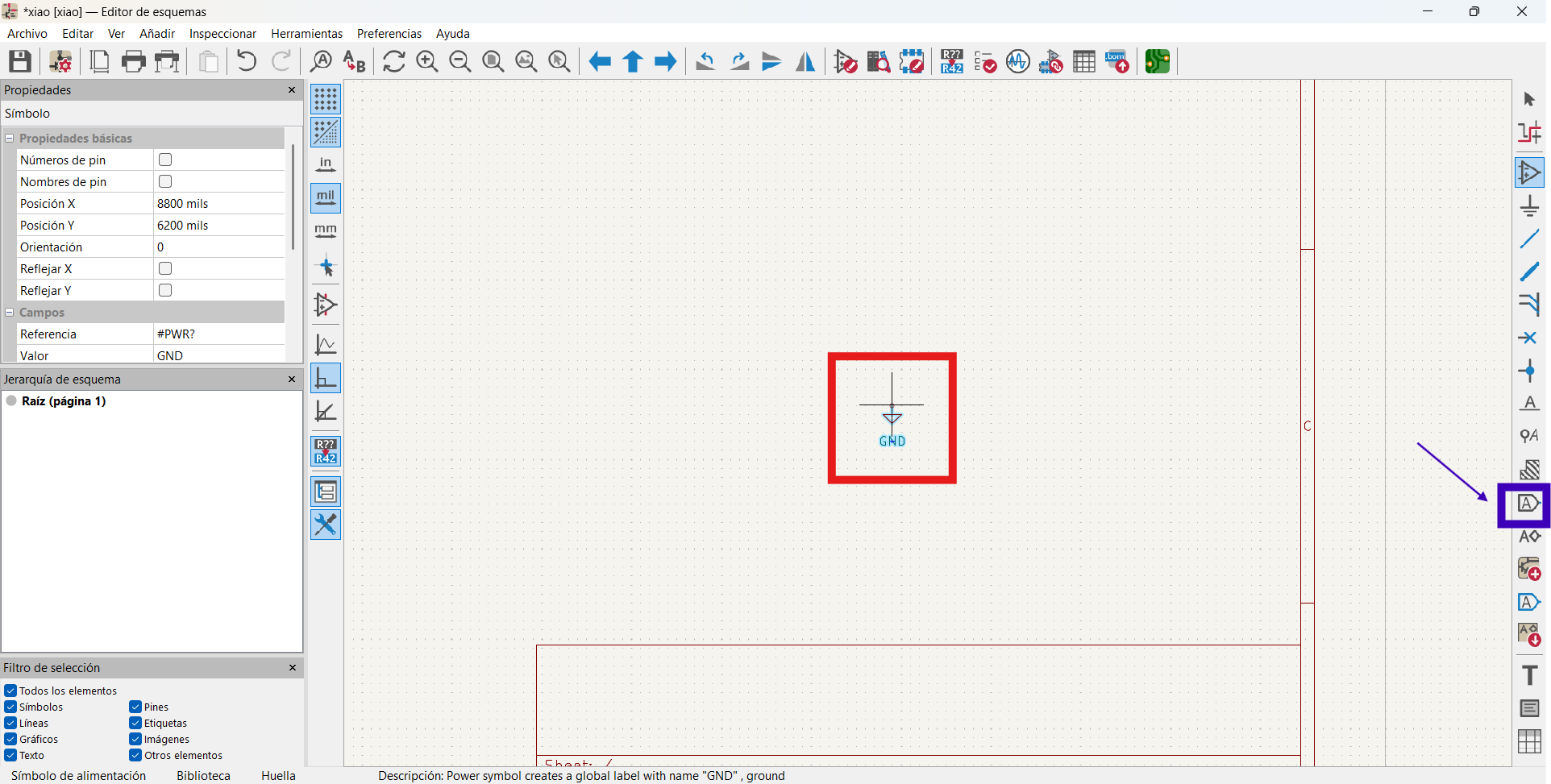Navigate up one hierarchy level
Image resolution: width=1551 pixels, height=784 pixels.
633,61
